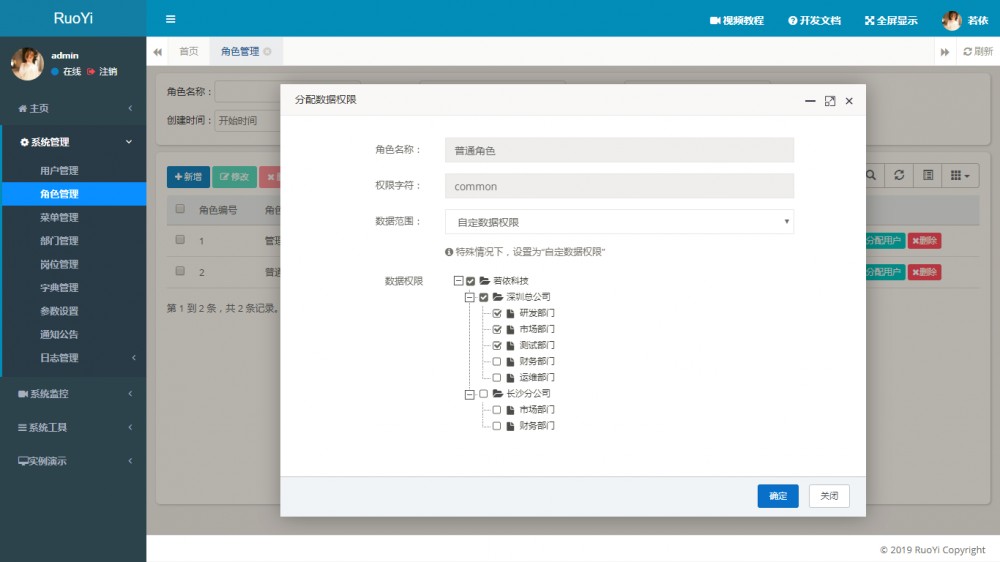
Task: Open the 视频教程 video tutorial link
Action: (737, 20)
